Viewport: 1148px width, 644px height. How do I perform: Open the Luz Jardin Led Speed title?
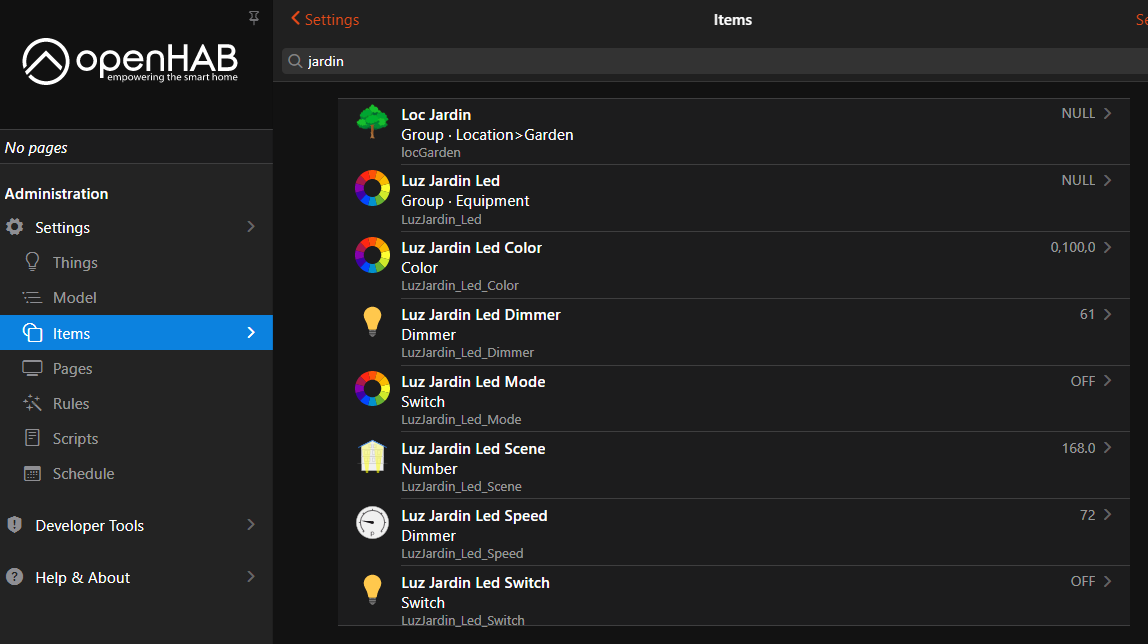coord(474,516)
